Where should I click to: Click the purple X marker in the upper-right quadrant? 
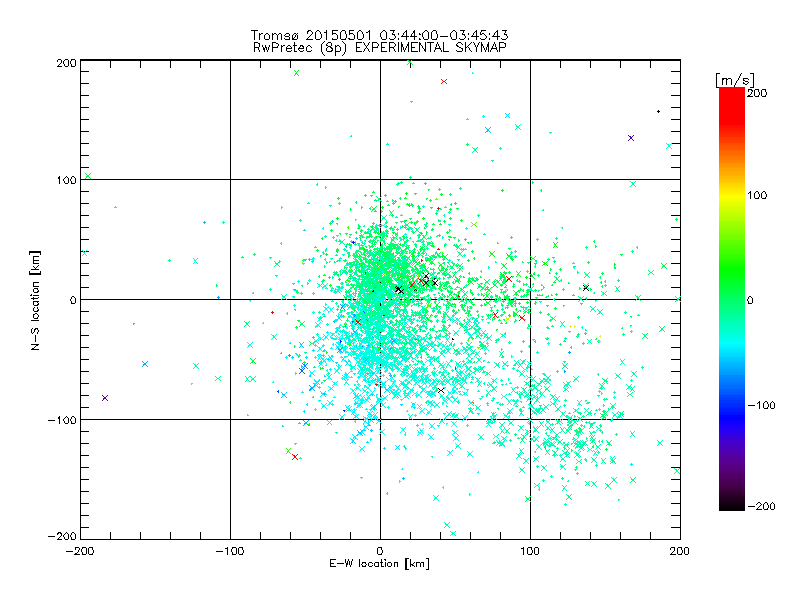(631, 138)
